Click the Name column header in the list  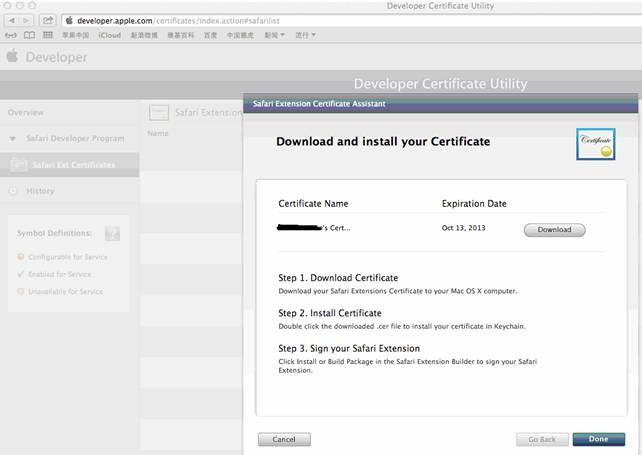[x=158, y=134]
